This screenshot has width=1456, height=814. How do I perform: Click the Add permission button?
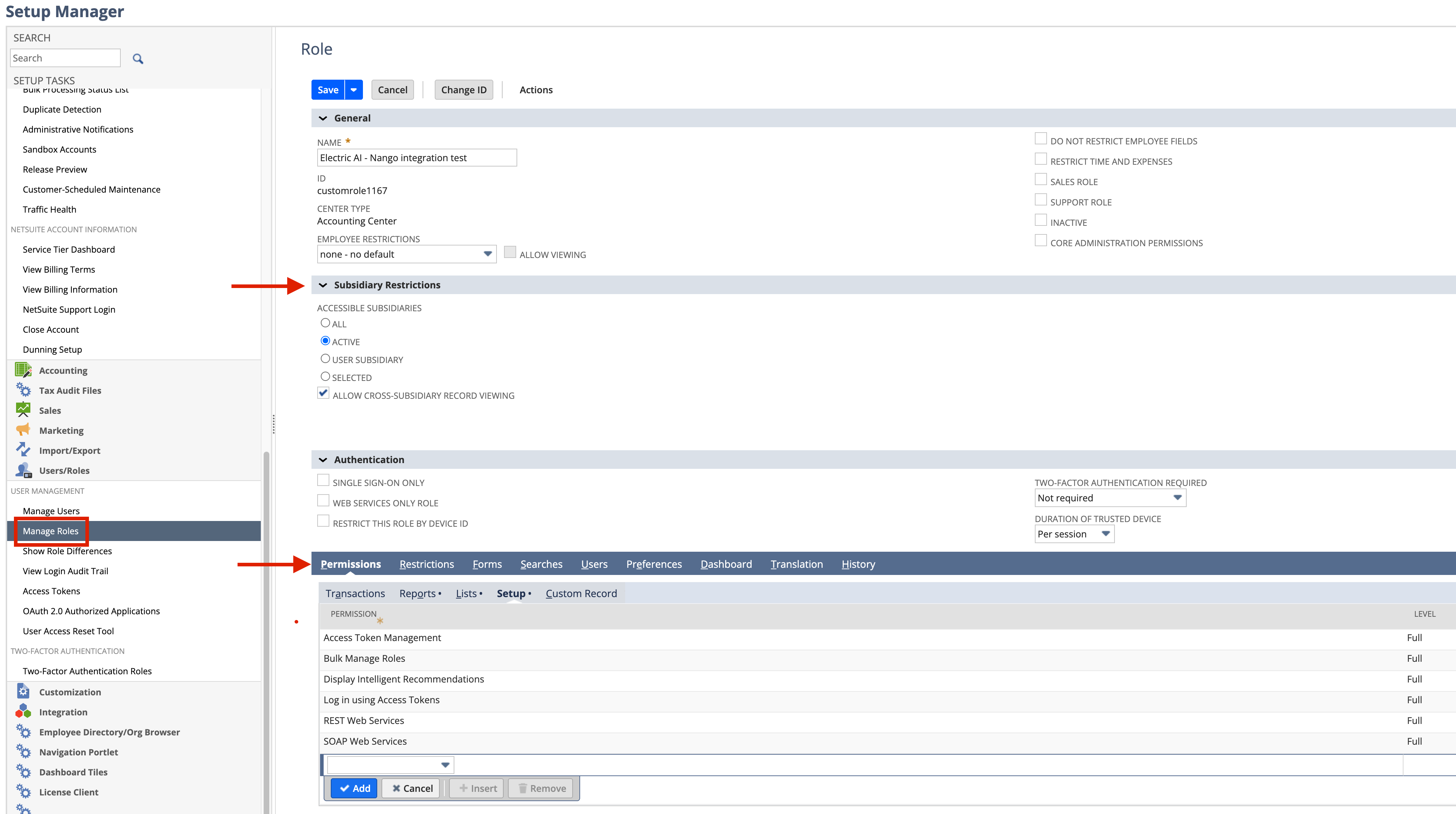354,789
